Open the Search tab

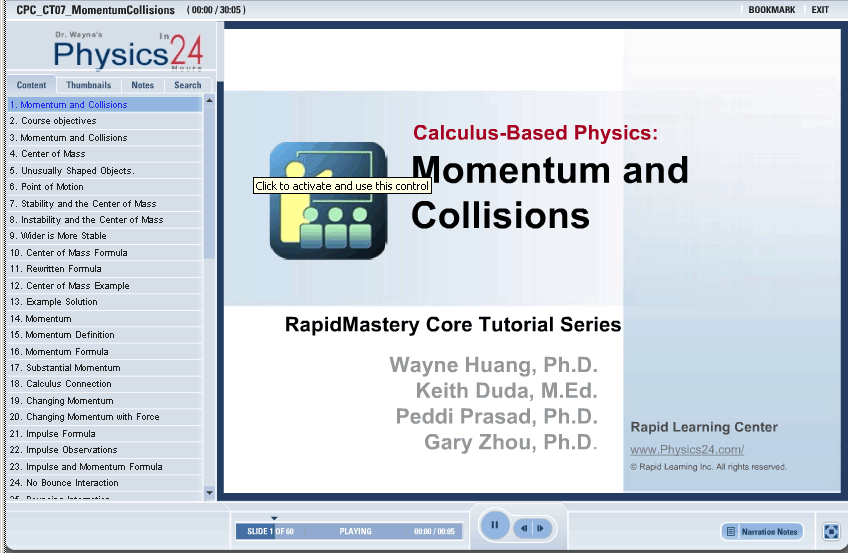[188, 85]
